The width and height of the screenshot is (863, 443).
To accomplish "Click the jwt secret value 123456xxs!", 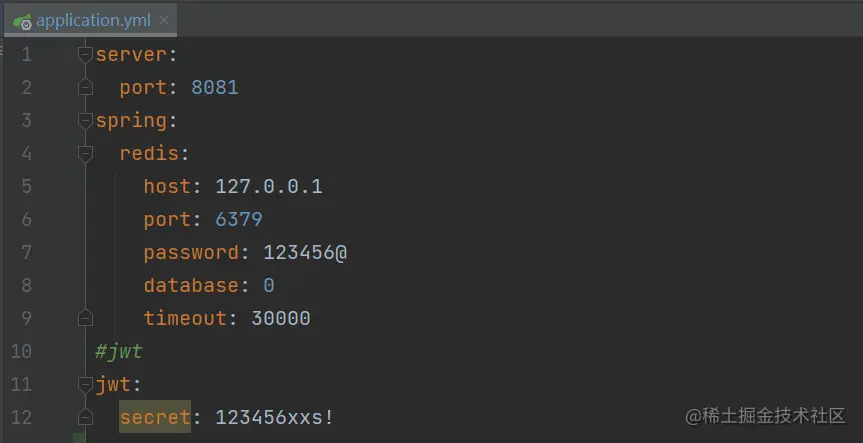I will (x=274, y=417).
